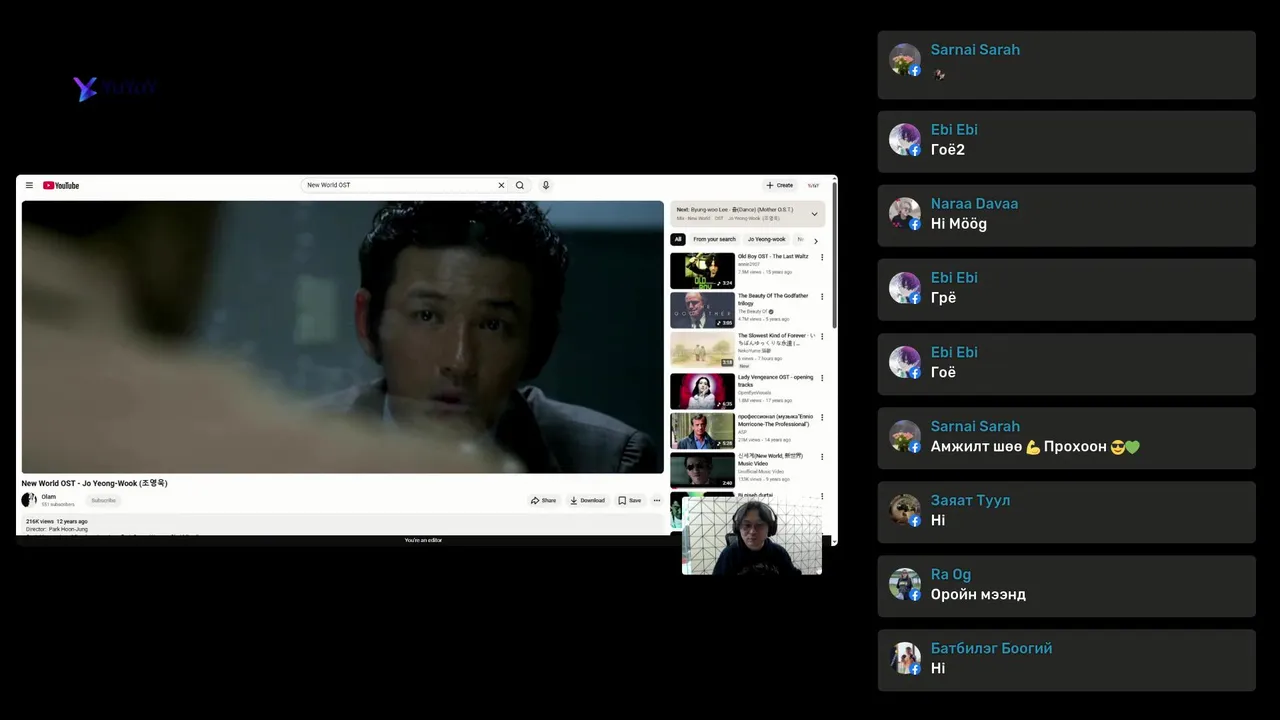Viewport: 1280px width, 720px height.
Task: Subscribe to the Olam channel
Action: (103, 500)
